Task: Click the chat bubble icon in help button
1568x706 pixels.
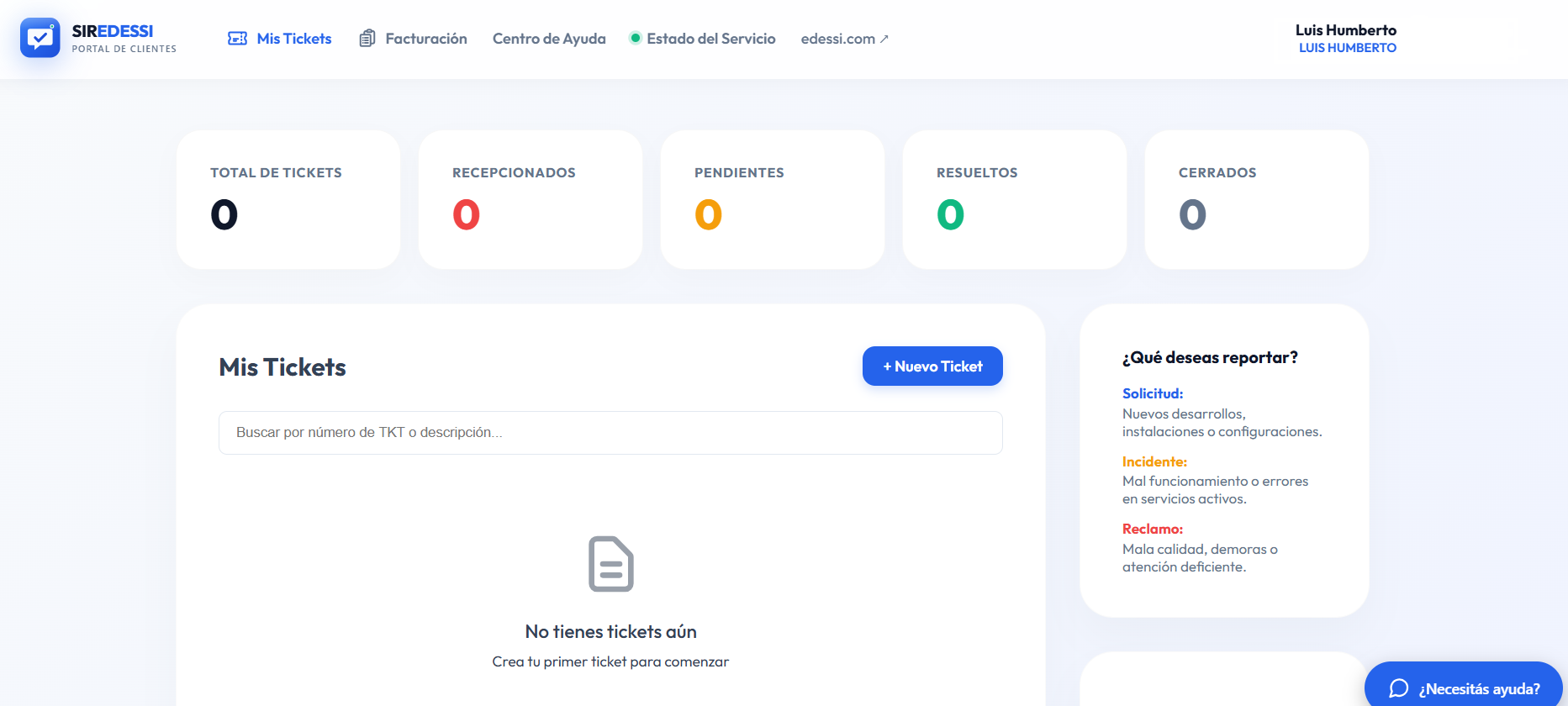Action: 1398,688
